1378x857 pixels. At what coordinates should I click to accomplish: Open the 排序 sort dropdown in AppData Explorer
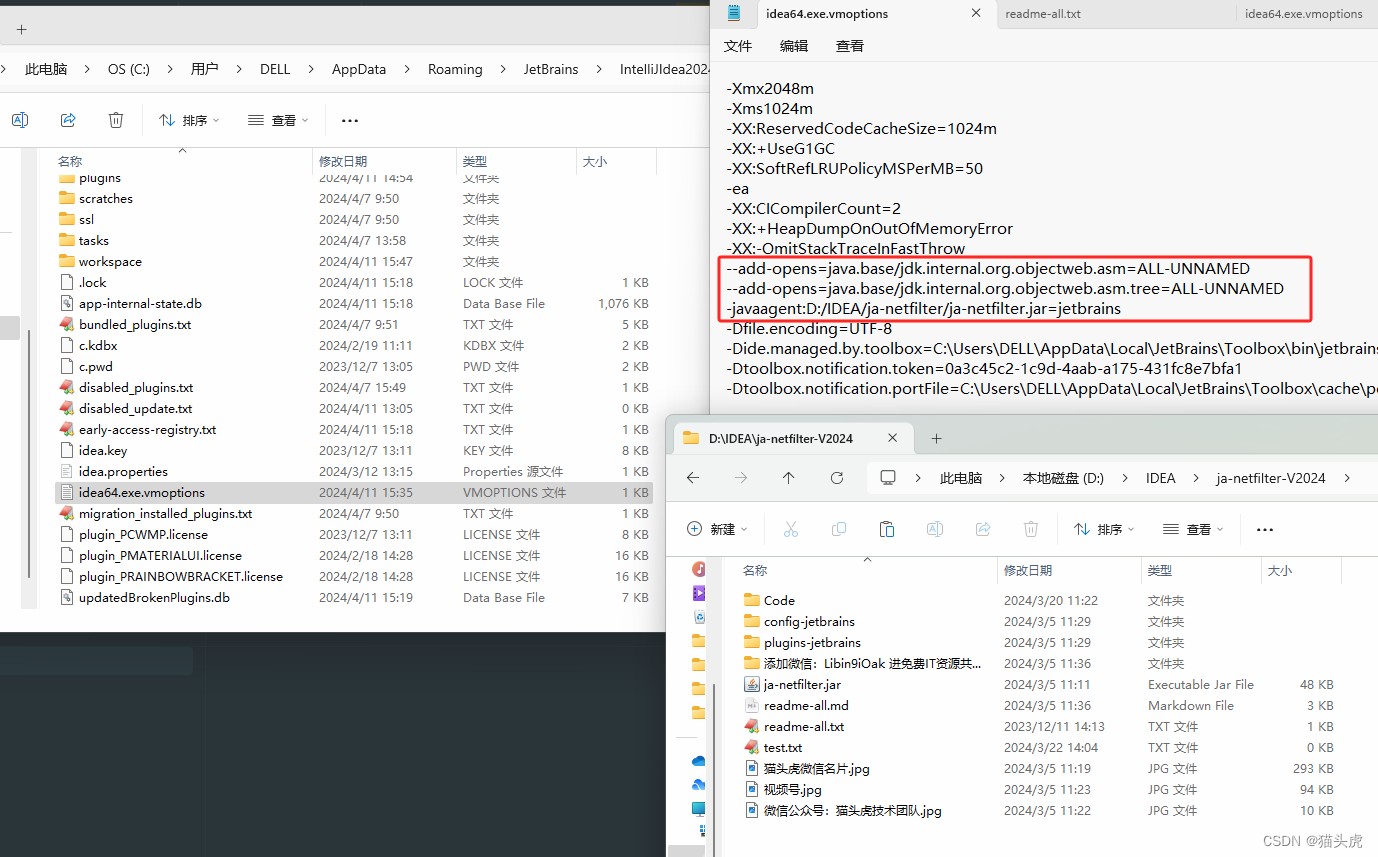(x=190, y=120)
